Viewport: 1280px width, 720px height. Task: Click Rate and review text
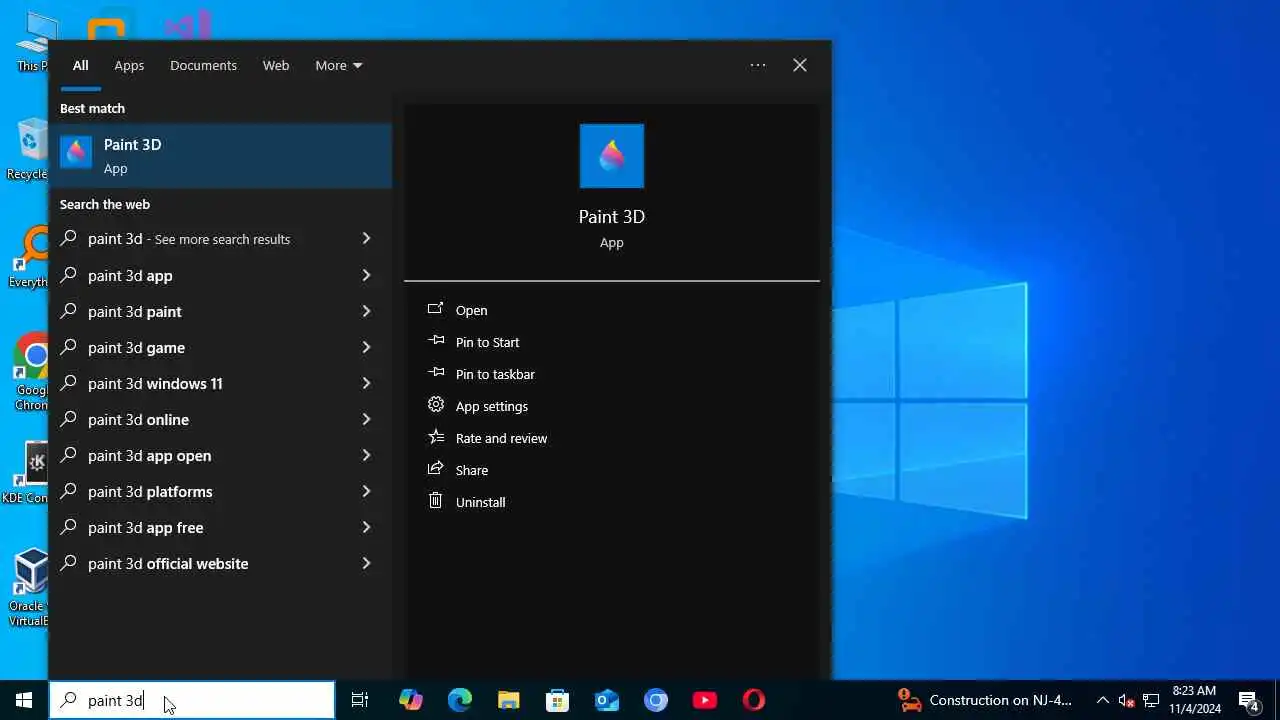501,438
